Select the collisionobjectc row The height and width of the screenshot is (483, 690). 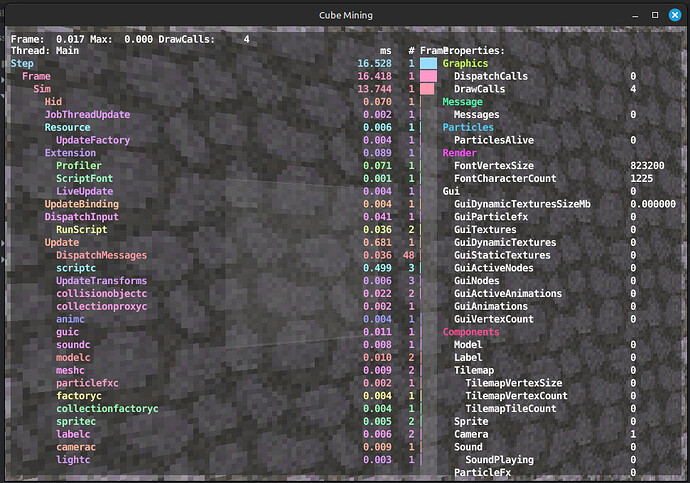[101, 293]
